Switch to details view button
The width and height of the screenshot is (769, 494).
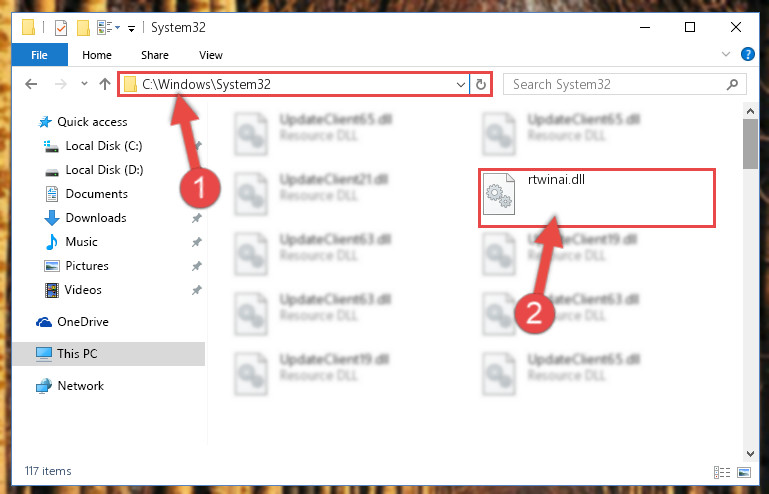[x=722, y=472]
